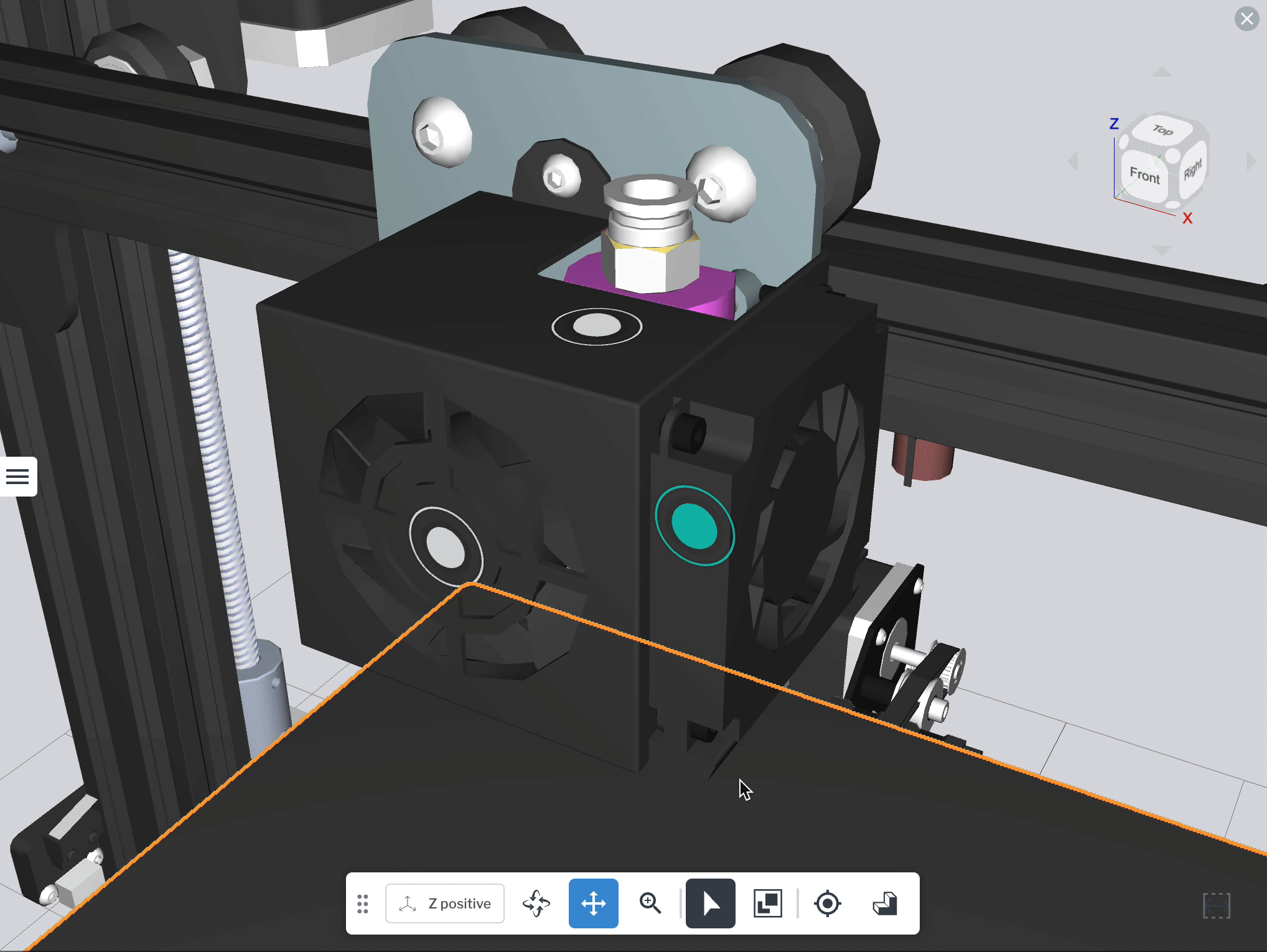The height and width of the screenshot is (952, 1267).
Task: Rotate view with the down arrow
Action: (x=1161, y=250)
